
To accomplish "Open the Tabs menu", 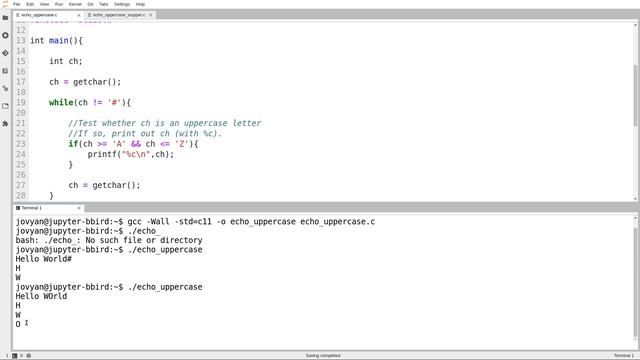I will tap(104, 4).
